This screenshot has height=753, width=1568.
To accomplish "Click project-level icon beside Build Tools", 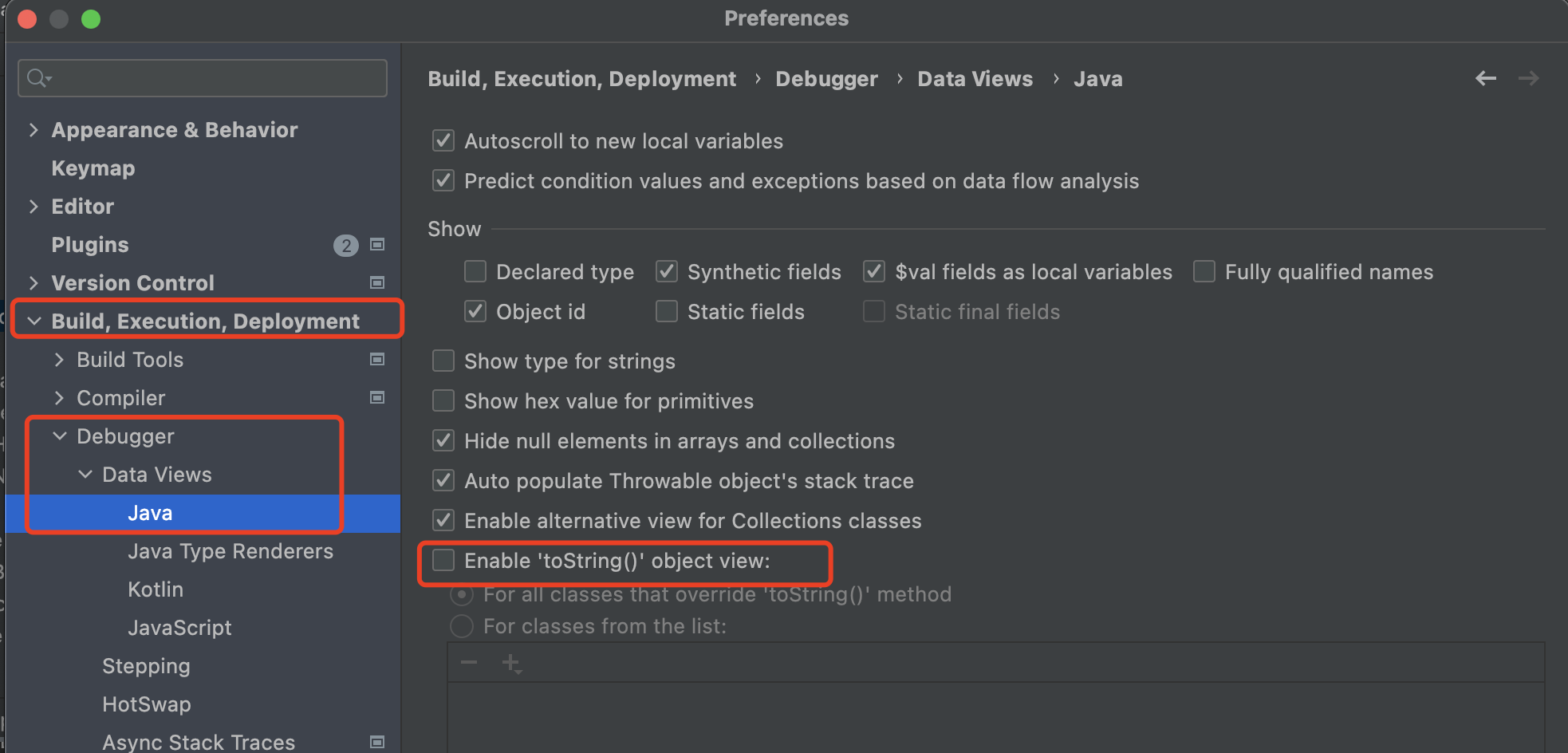I will (x=378, y=360).
